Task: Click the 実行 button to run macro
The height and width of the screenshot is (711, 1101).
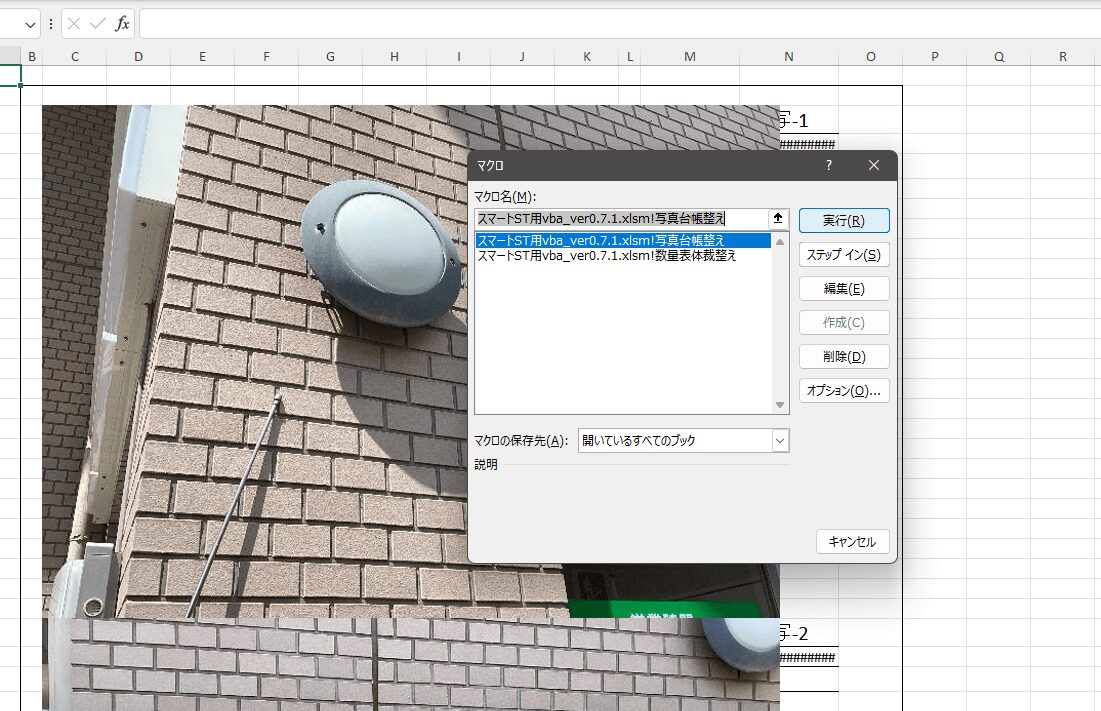Action: (843, 221)
